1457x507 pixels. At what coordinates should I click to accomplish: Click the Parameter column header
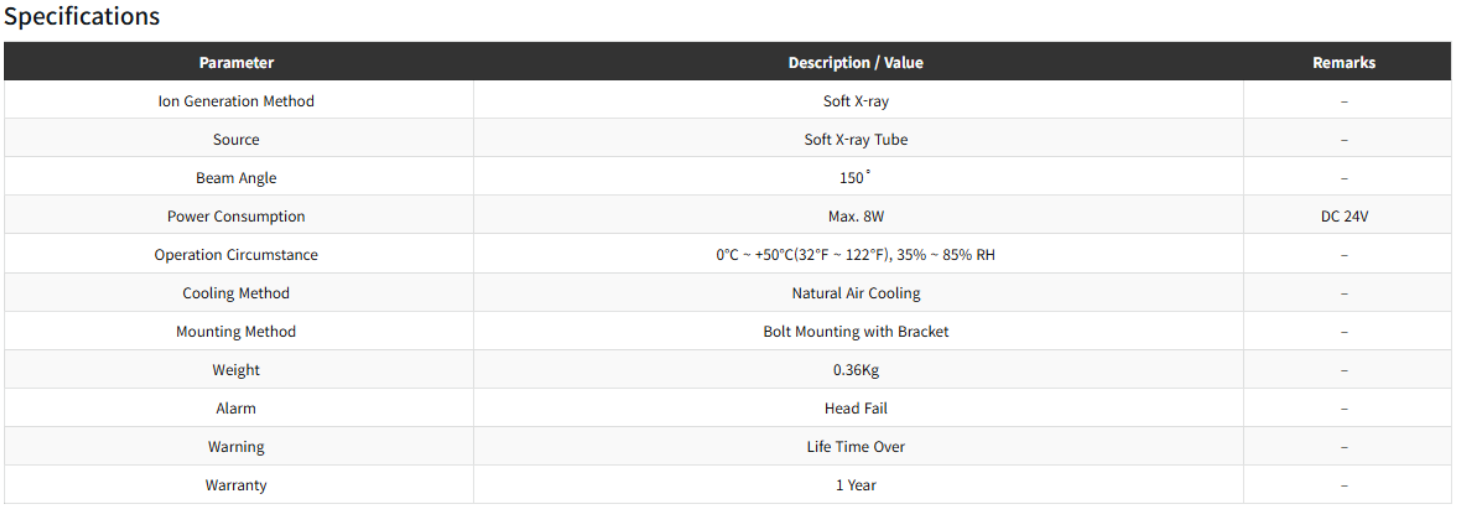click(x=236, y=62)
